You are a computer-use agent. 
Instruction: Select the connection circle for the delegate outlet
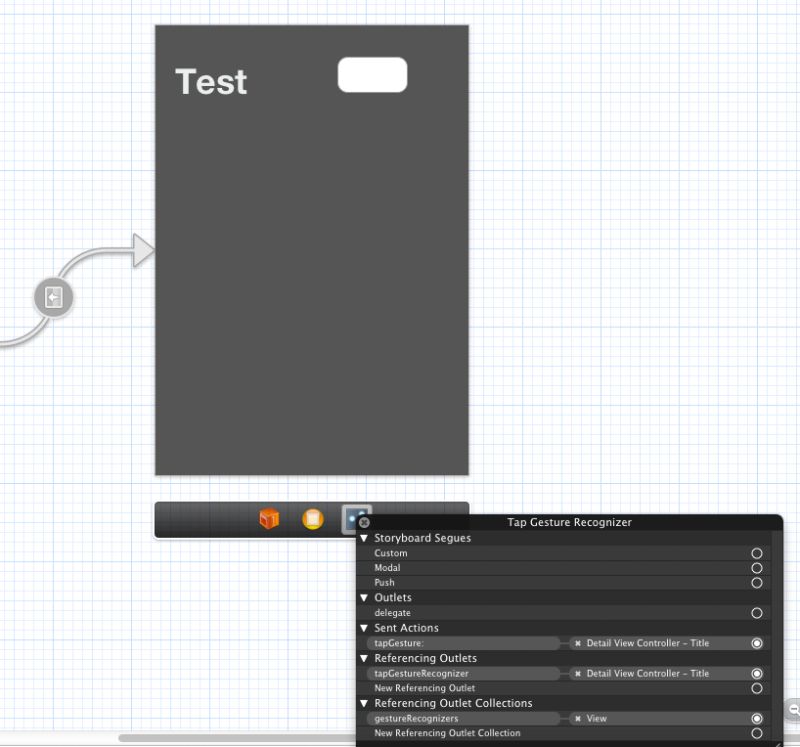[x=758, y=613]
